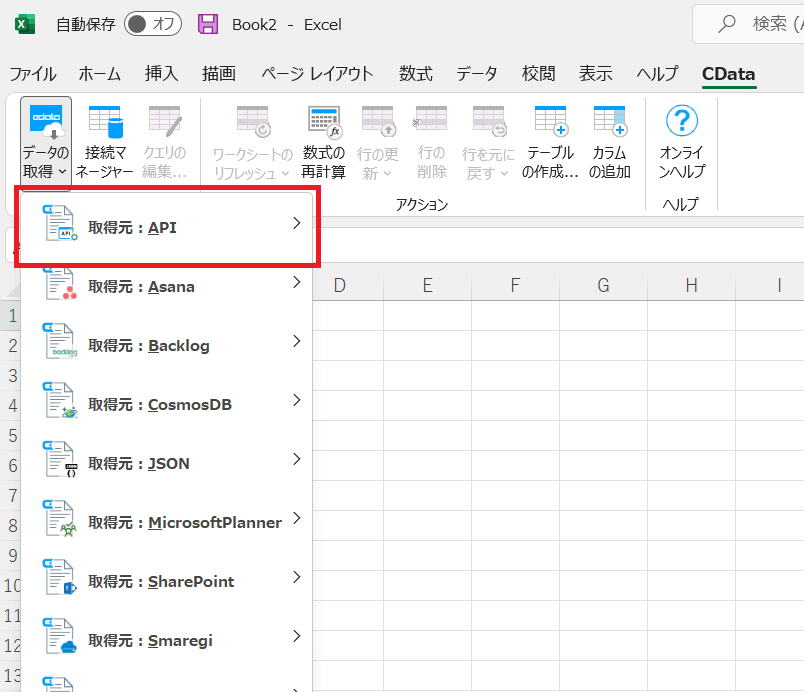Image resolution: width=804 pixels, height=692 pixels.
Task: Select column G header
Action: tap(604, 285)
